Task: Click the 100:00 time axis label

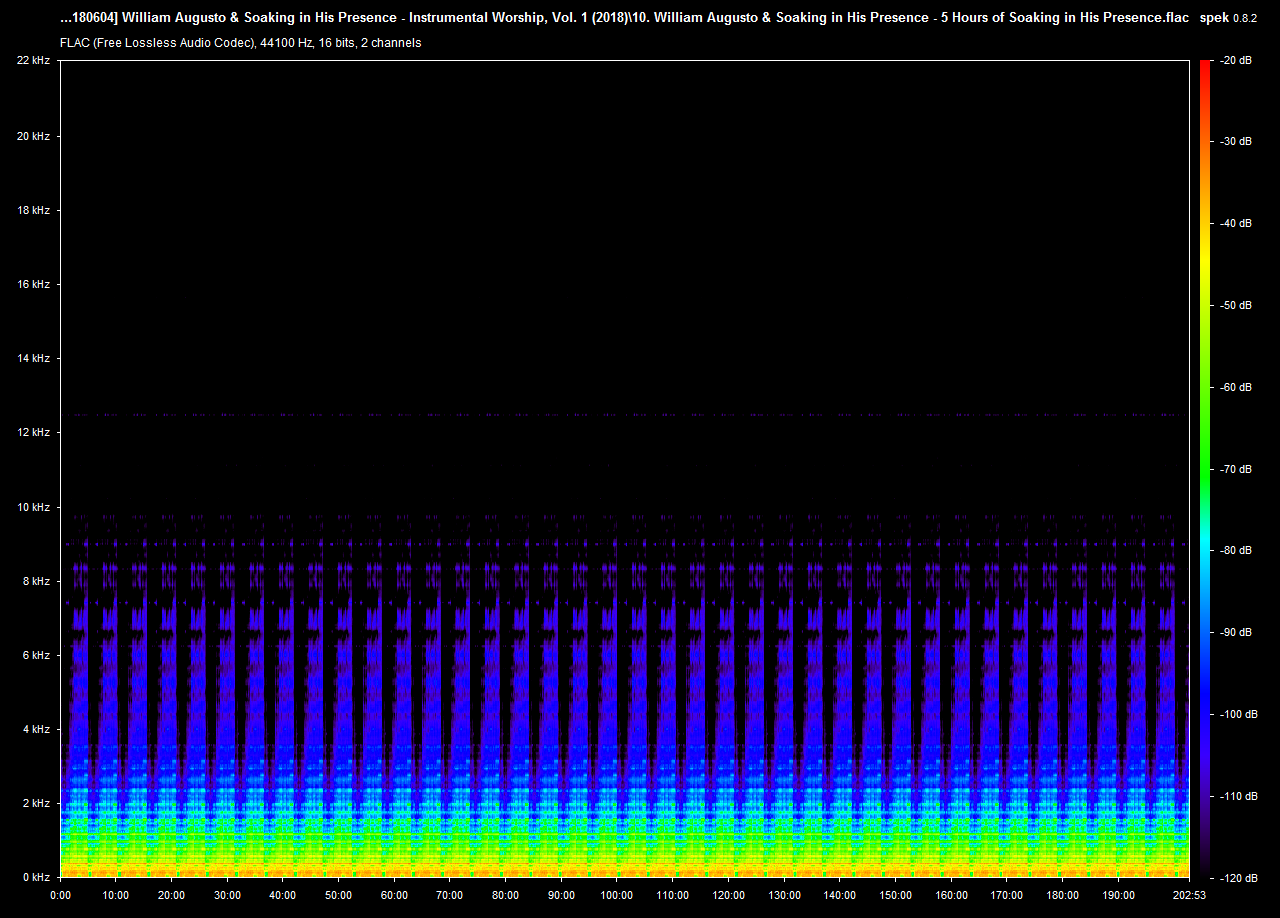Action: tap(617, 895)
